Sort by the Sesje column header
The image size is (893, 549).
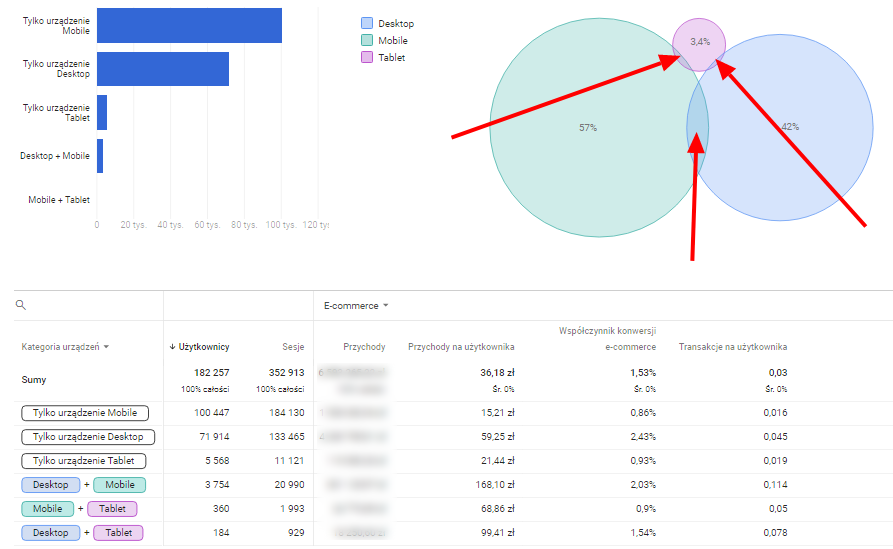(293, 347)
